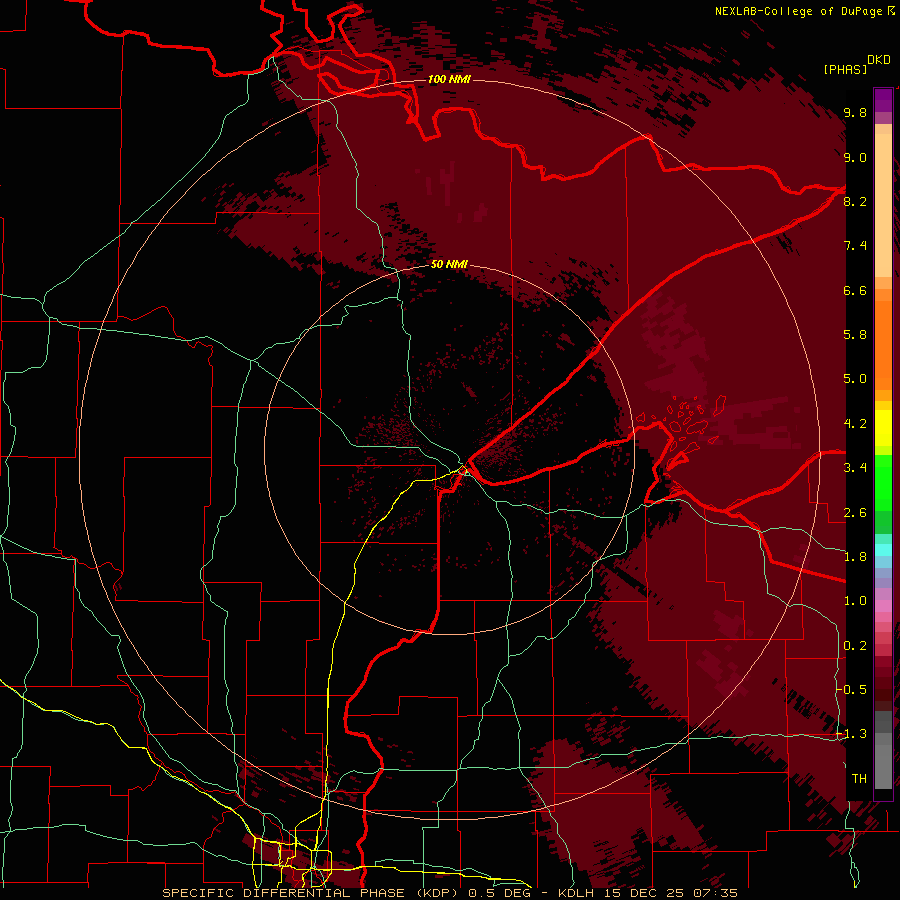This screenshot has height=900, width=900.
Task: Click the 6.6 legend value
Action: click(x=855, y=290)
